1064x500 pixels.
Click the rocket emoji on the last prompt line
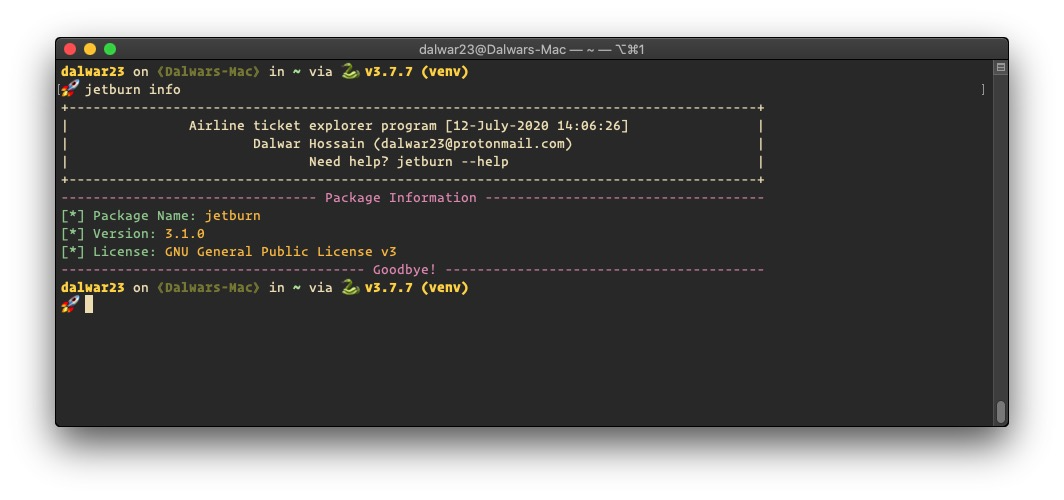tap(70, 305)
